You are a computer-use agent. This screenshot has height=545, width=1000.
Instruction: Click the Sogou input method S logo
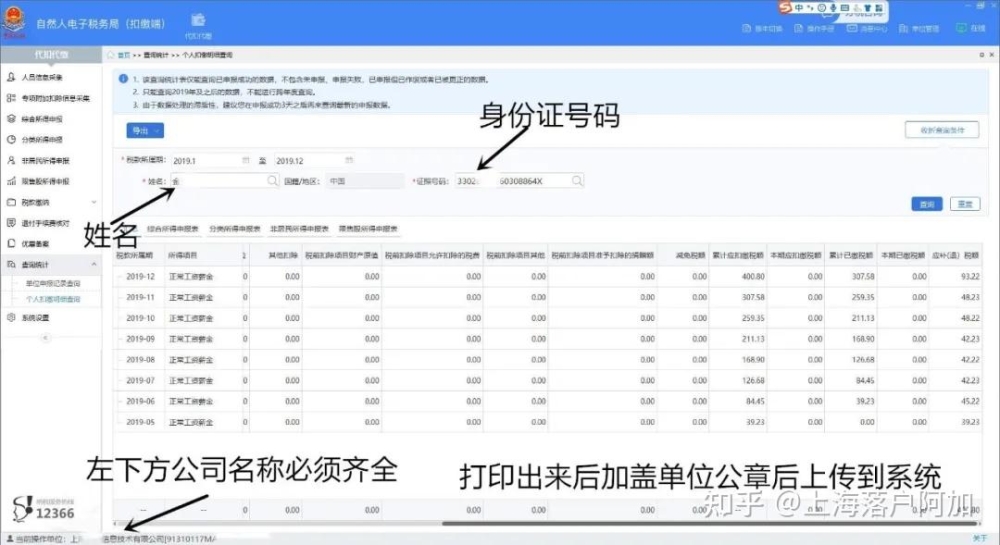coord(785,8)
